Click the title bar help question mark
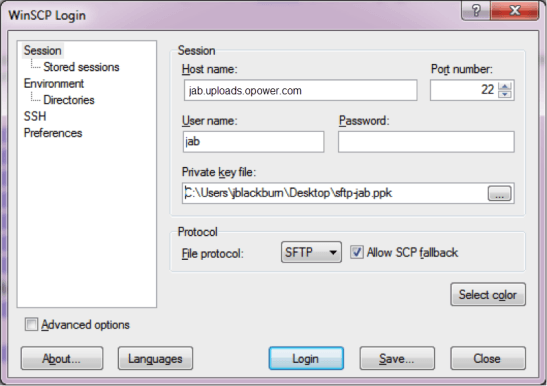This screenshot has height=386, width=547. (x=476, y=10)
